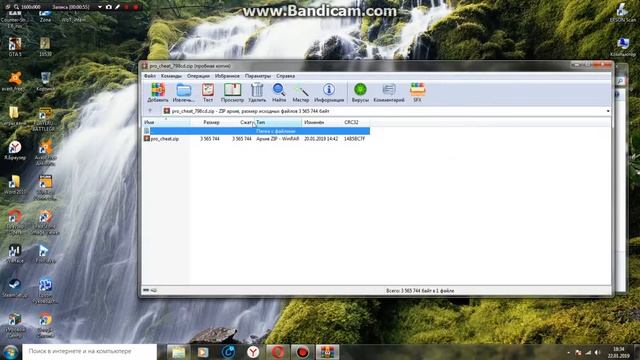This screenshot has height=360, width=640.
Task: Open File Explorer from the taskbar
Action: pyautogui.click(x=178, y=352)
